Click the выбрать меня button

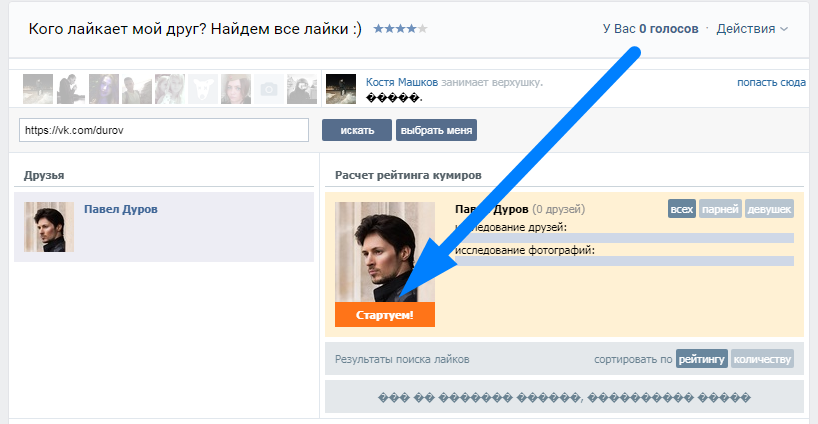(436, 130)
